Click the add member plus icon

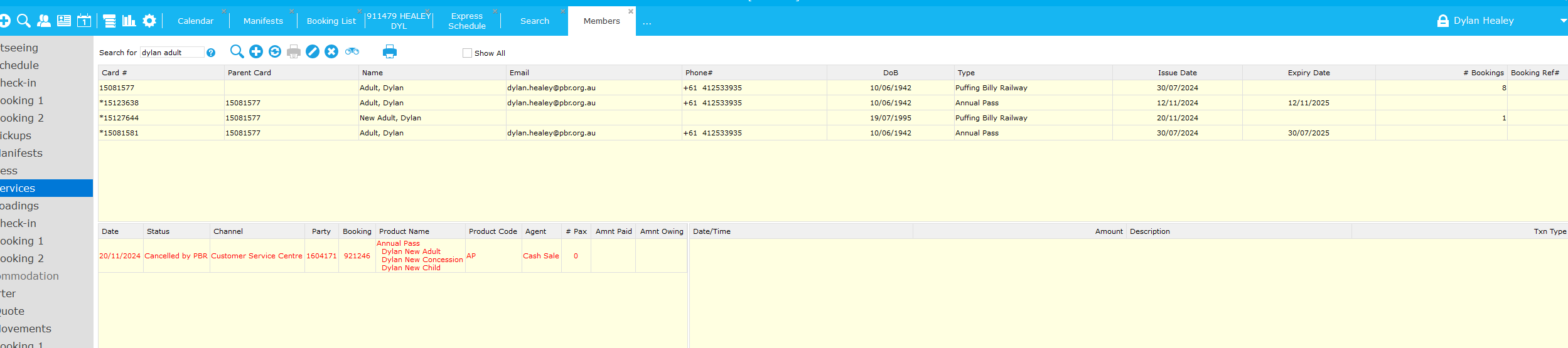click(256, 51)
